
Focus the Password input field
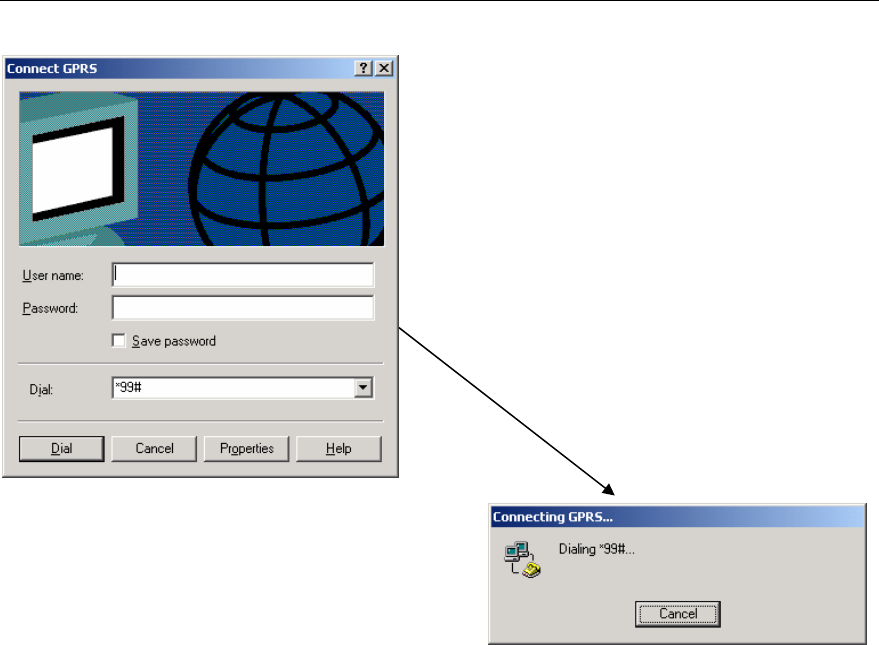pos(243,308)
